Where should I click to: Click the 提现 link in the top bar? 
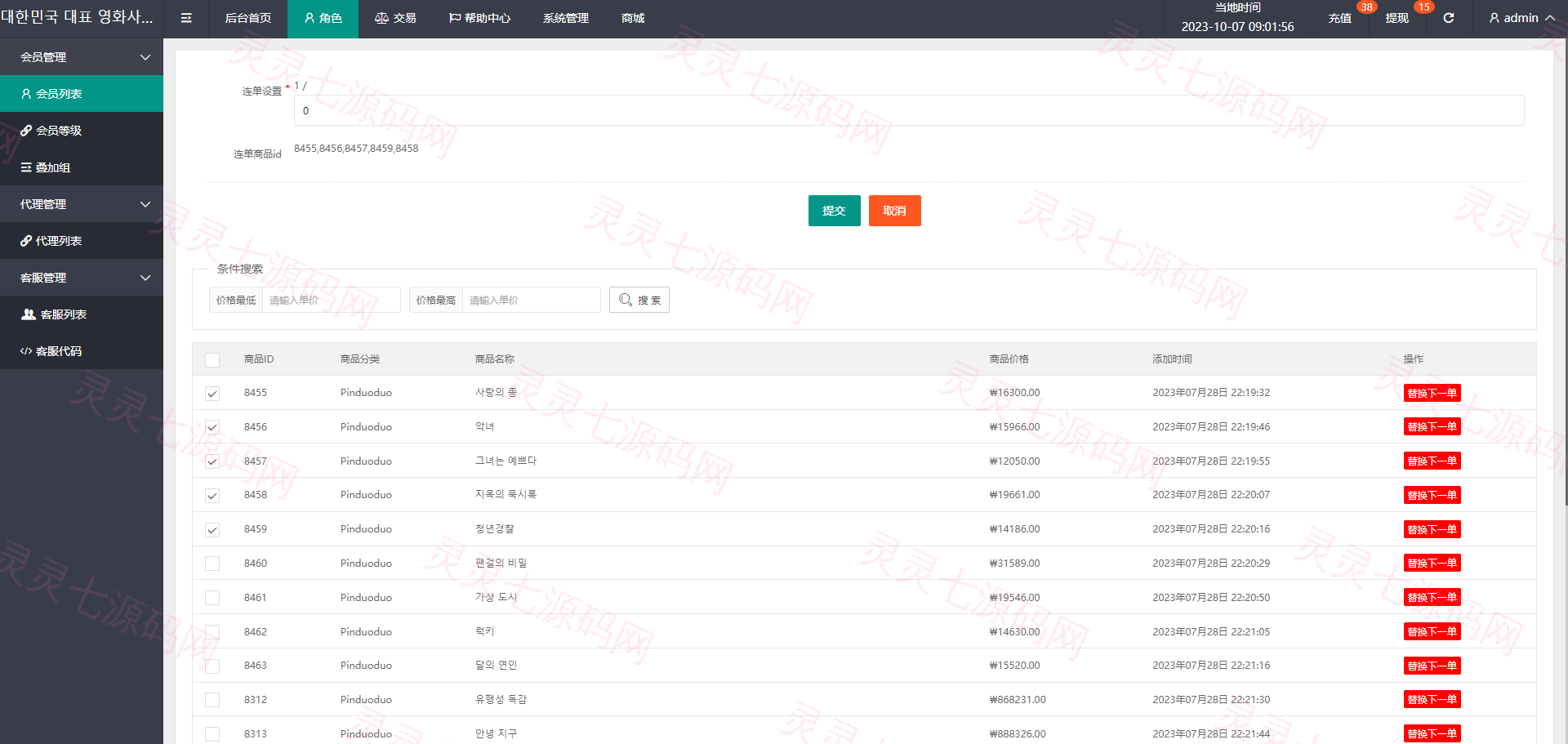(1396, 18)
